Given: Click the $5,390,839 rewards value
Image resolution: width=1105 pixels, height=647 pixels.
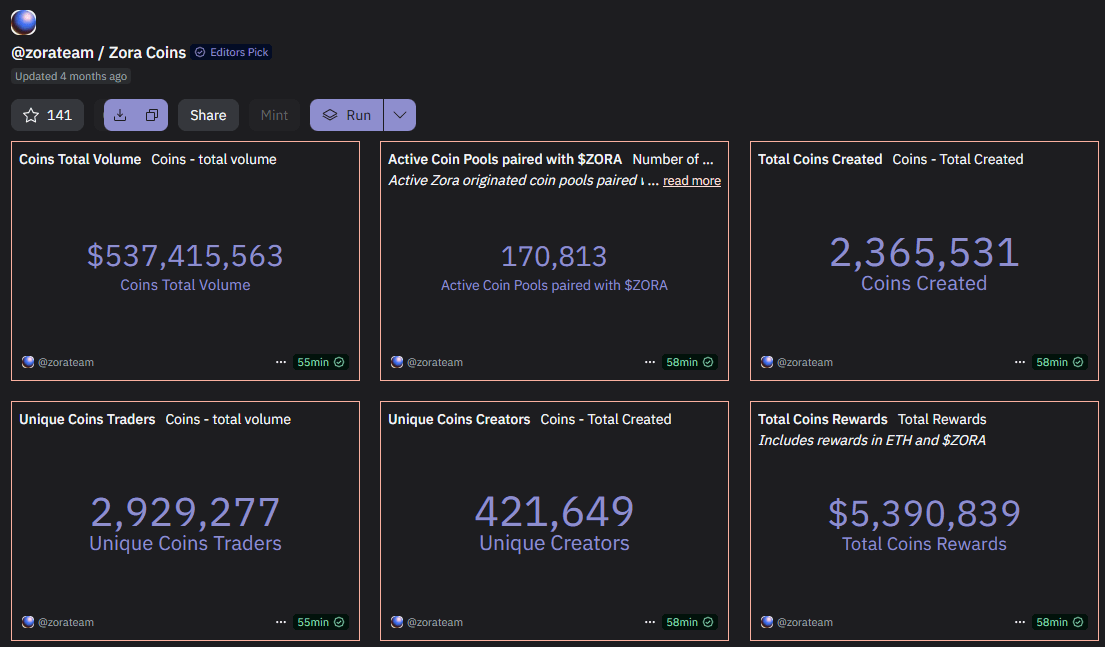Looking at the screenshot, I should pyautogui.click(x=924, y=513).
